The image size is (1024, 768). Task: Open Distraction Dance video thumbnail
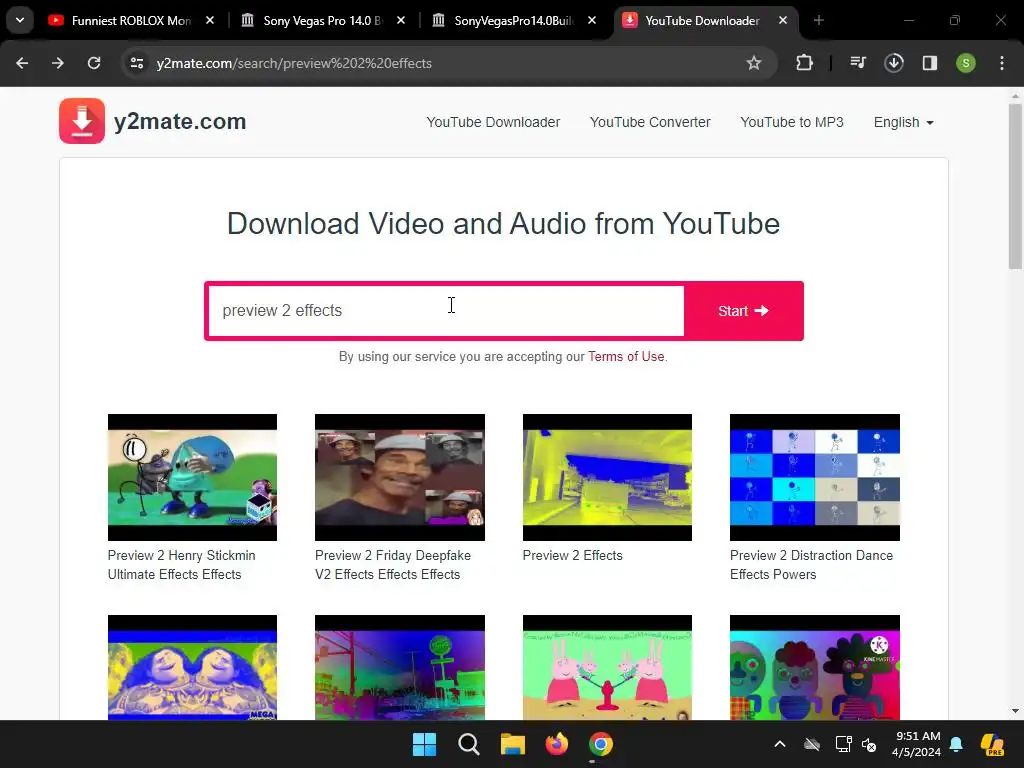pos(814,477)
